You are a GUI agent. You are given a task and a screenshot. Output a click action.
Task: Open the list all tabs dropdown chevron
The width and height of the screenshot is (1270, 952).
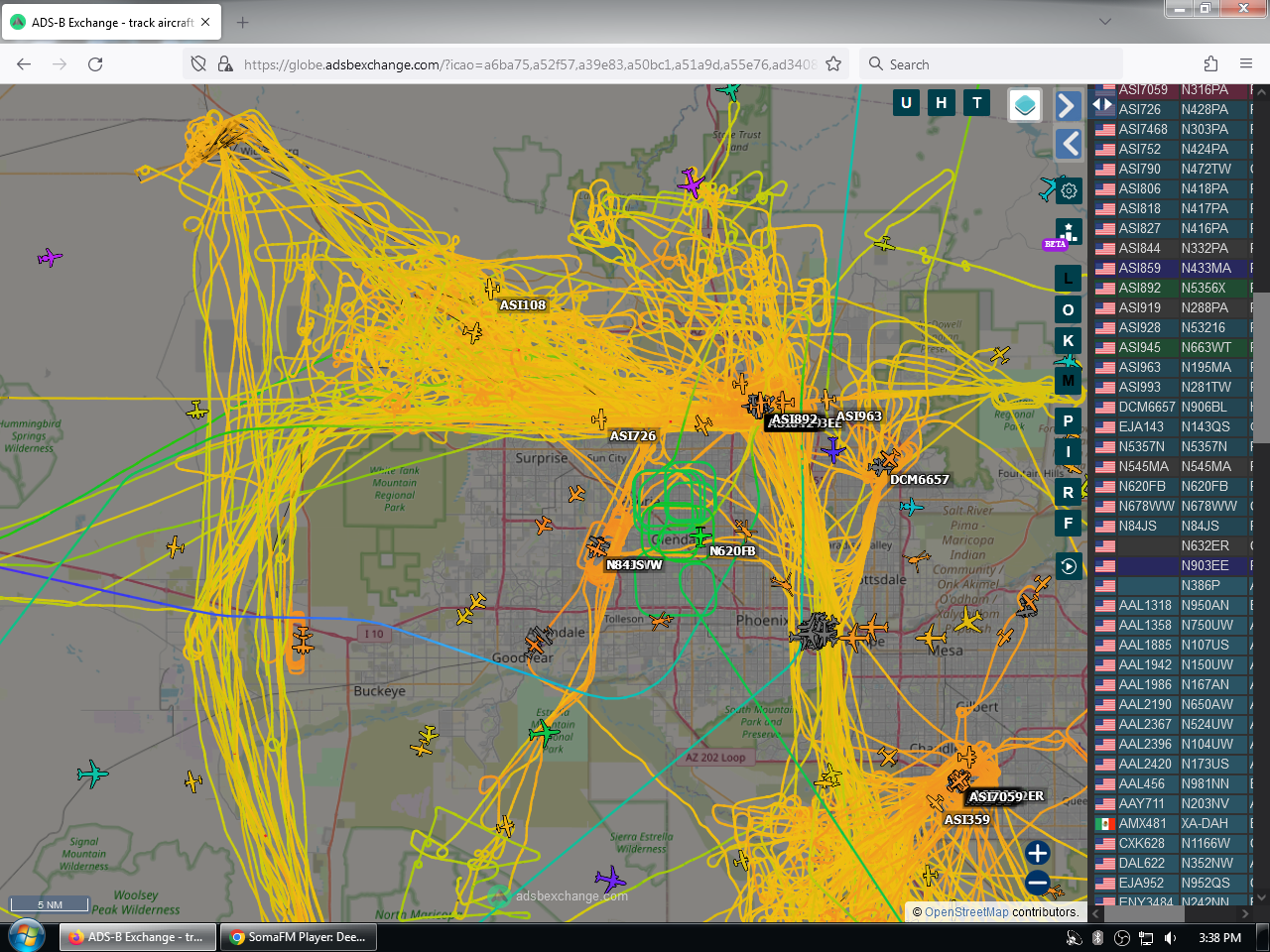(1105, 21)
